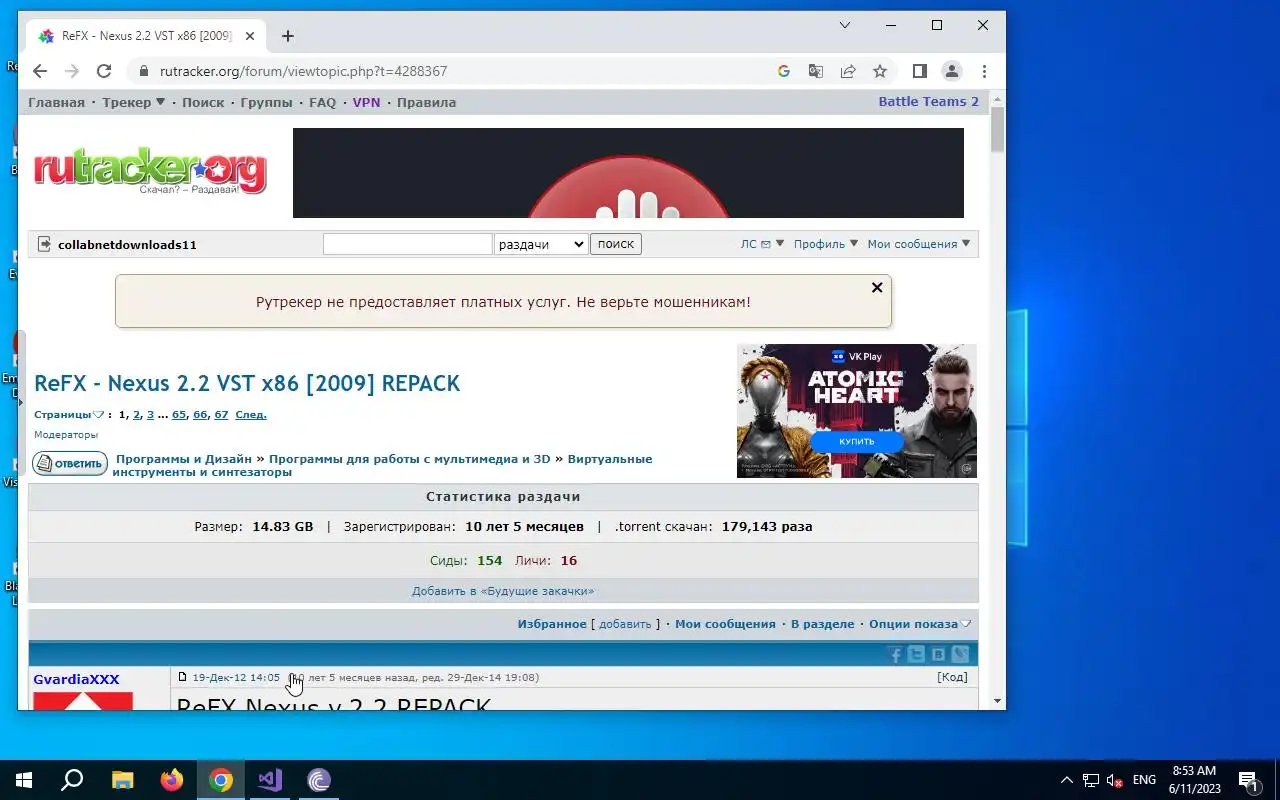Click the [Код] link of post
The height and width of the screenshot is (800, 1280).
[x=952, y=677]
